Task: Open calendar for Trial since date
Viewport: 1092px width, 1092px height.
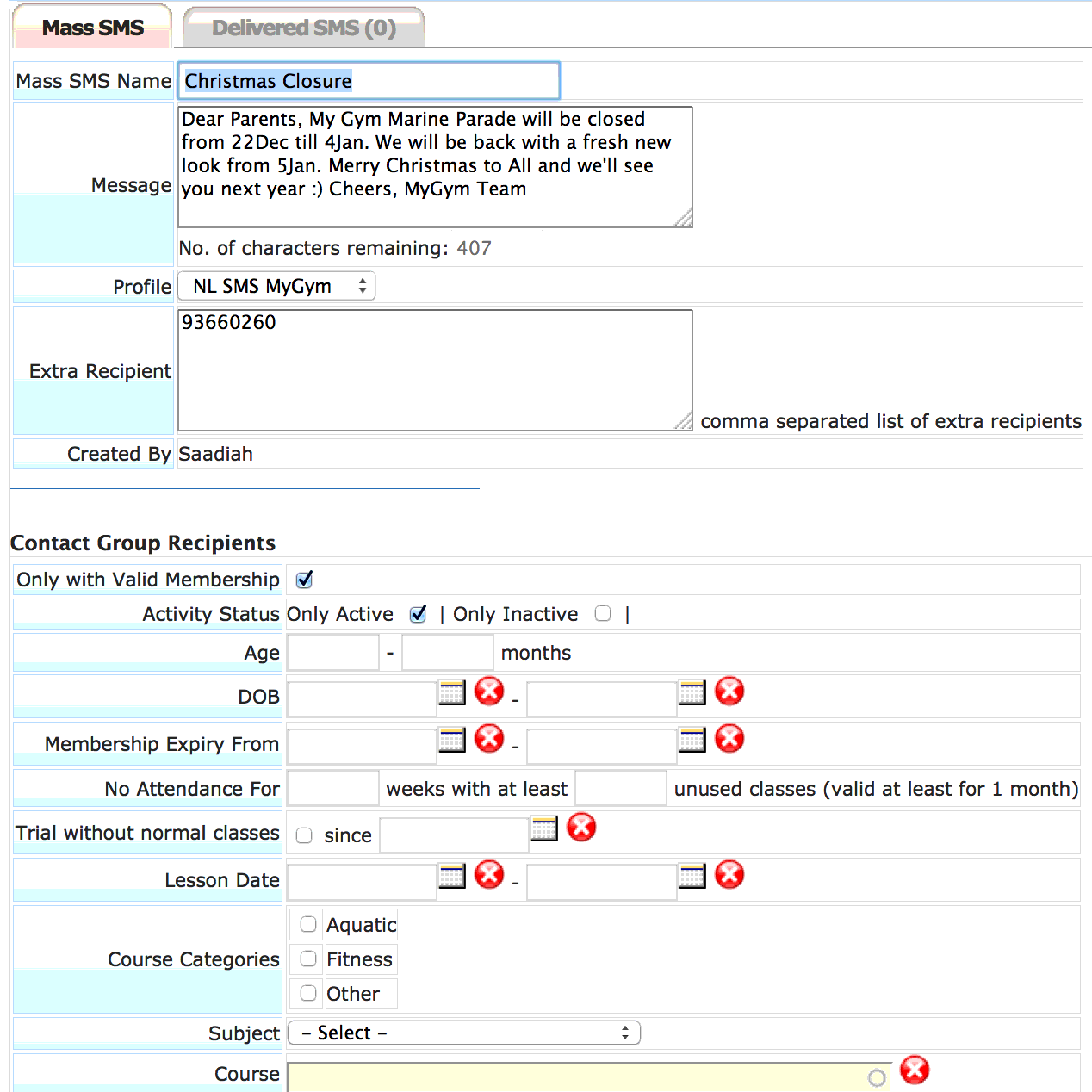Action: (x=544, y=829)
